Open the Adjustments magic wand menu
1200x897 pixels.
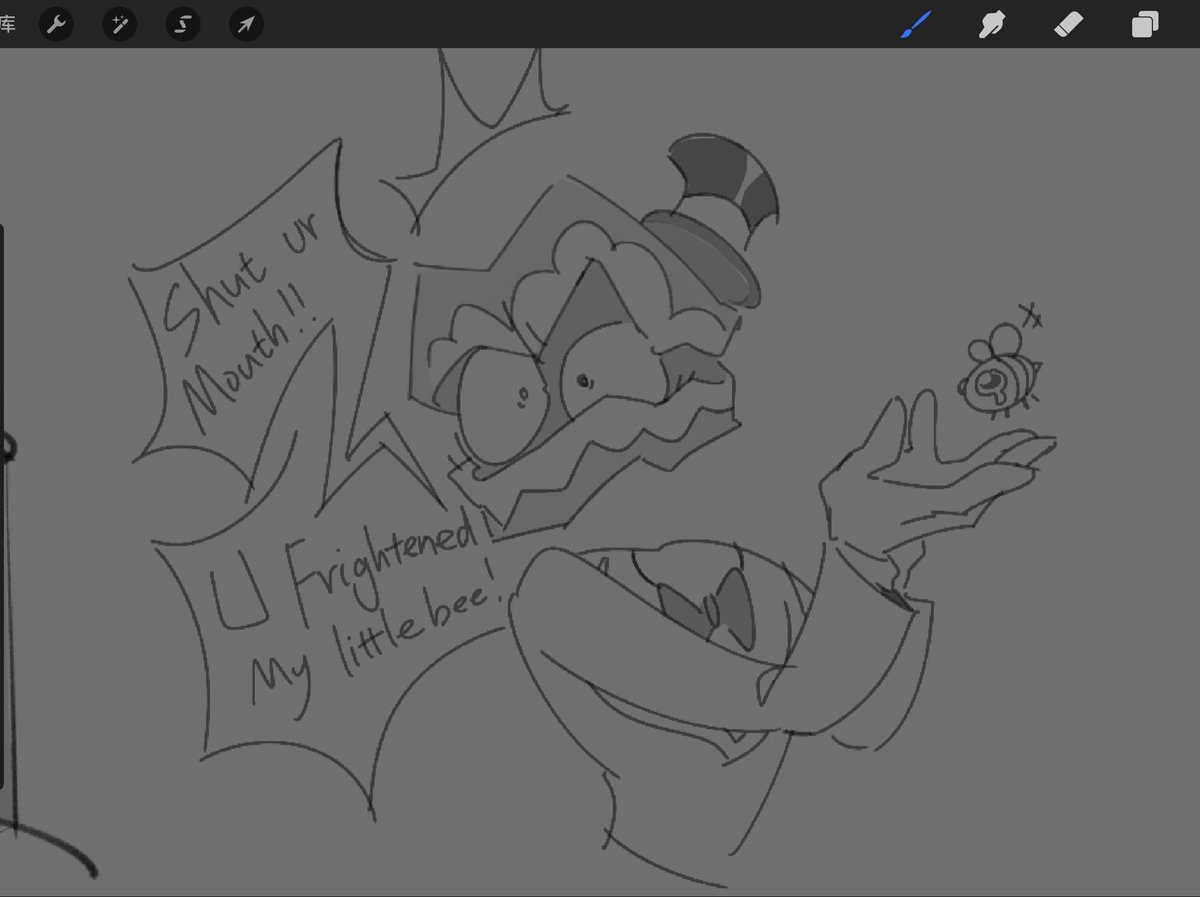click(x=120, y=24)
